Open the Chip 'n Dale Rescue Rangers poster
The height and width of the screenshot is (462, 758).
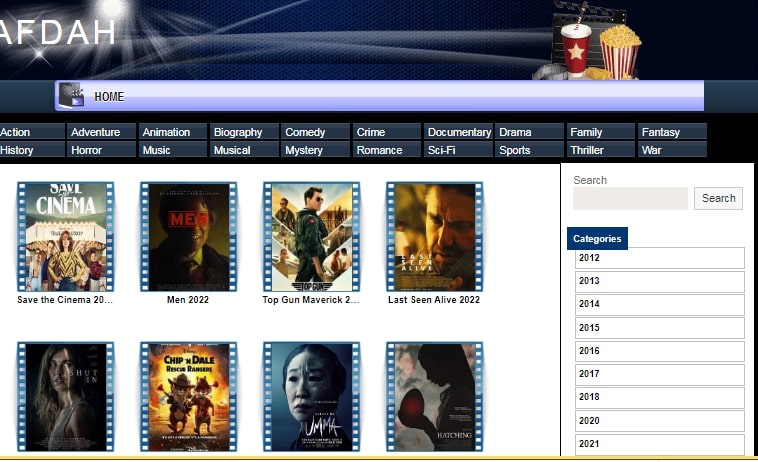(189, 397)
